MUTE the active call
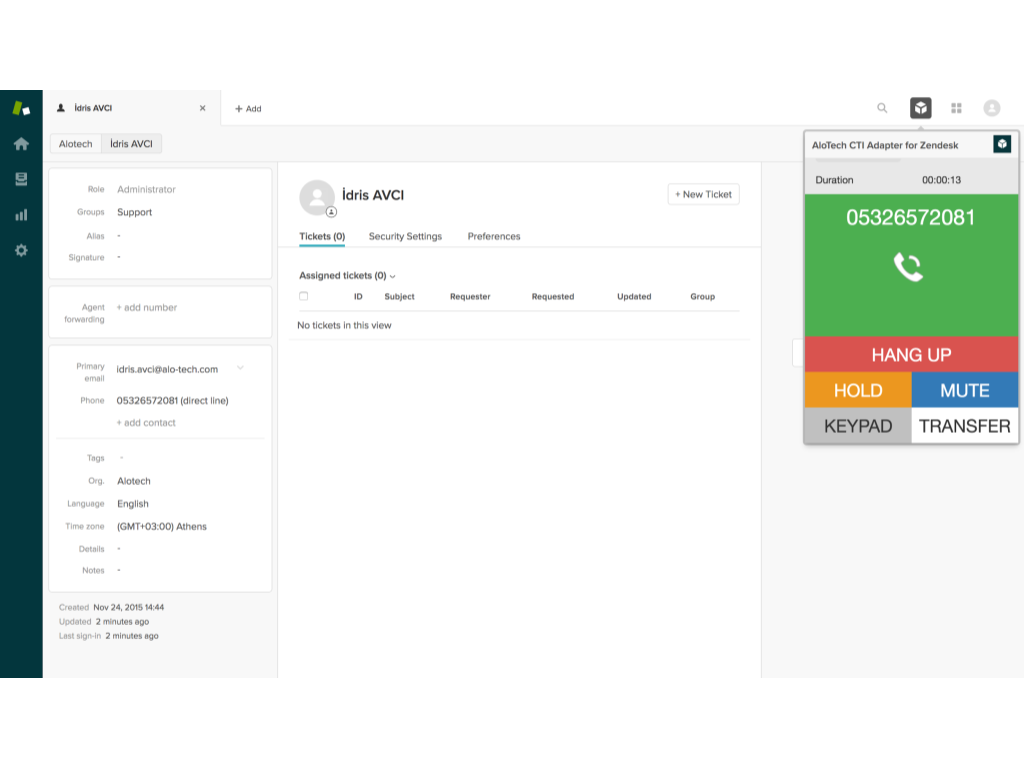The image size is (1024, 768). click(x=964, y=390)
